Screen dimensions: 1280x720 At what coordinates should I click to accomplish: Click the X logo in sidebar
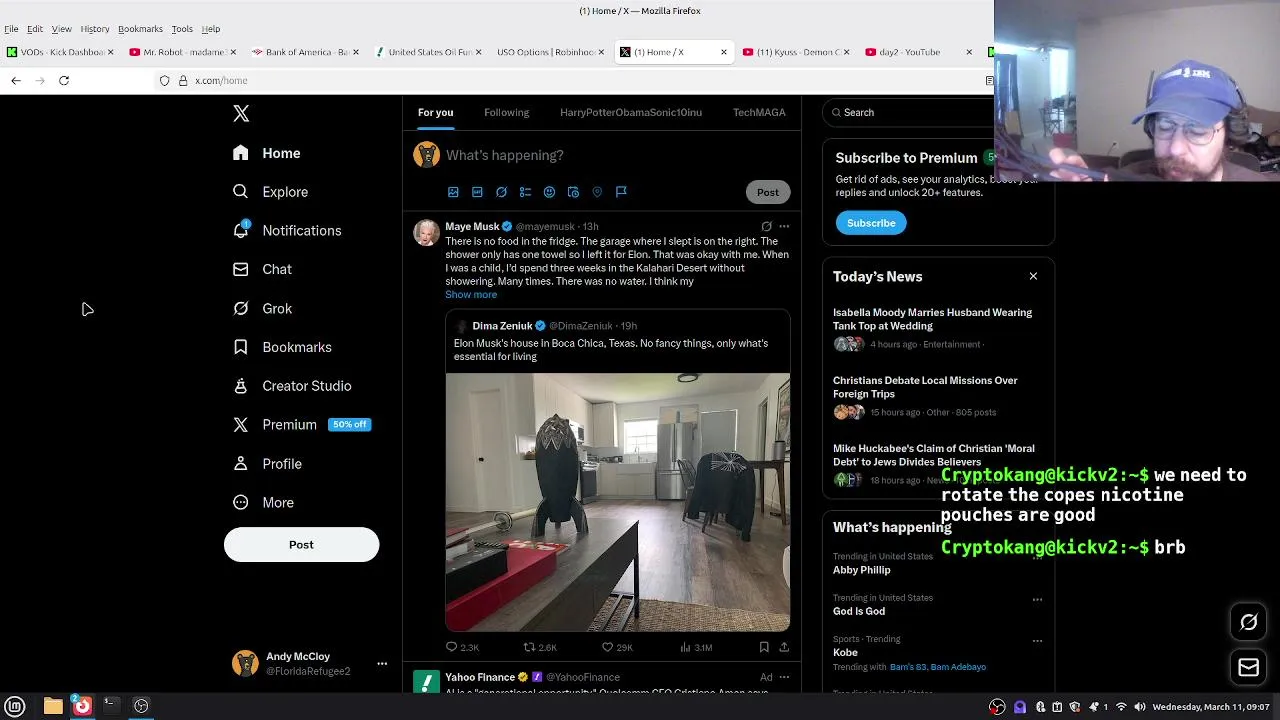[241, 114]
